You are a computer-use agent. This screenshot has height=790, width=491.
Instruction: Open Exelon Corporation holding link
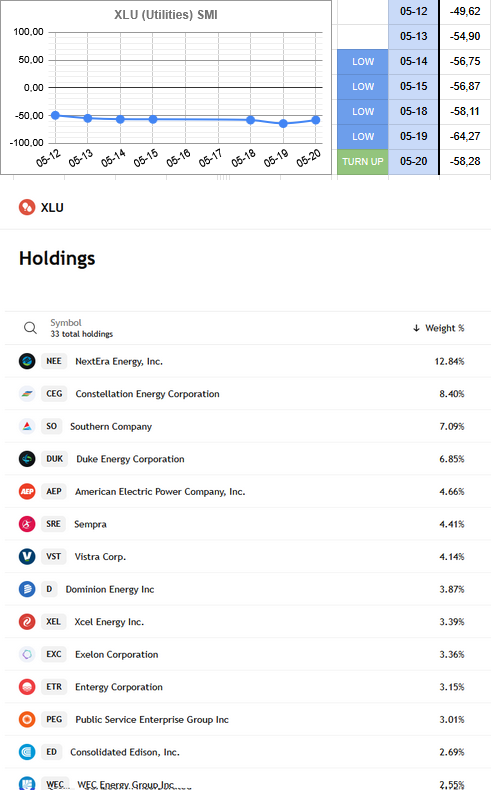click(117, 654)
